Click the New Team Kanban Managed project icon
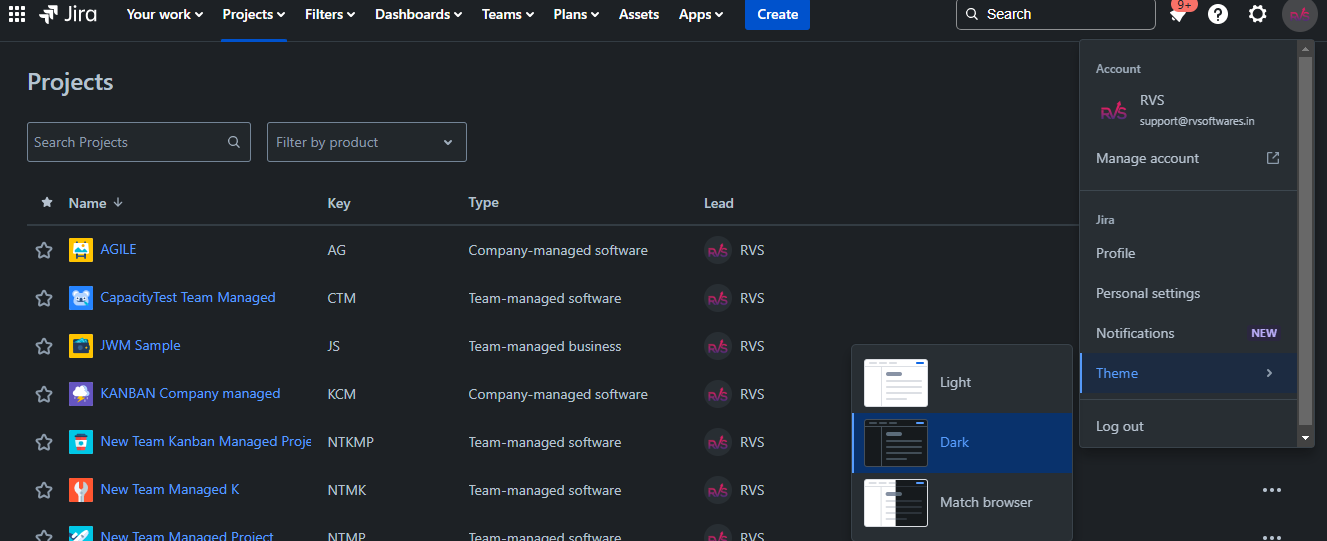Viewport: 1327px width, 541px height. pyautogui.click(x=81, y=442)
